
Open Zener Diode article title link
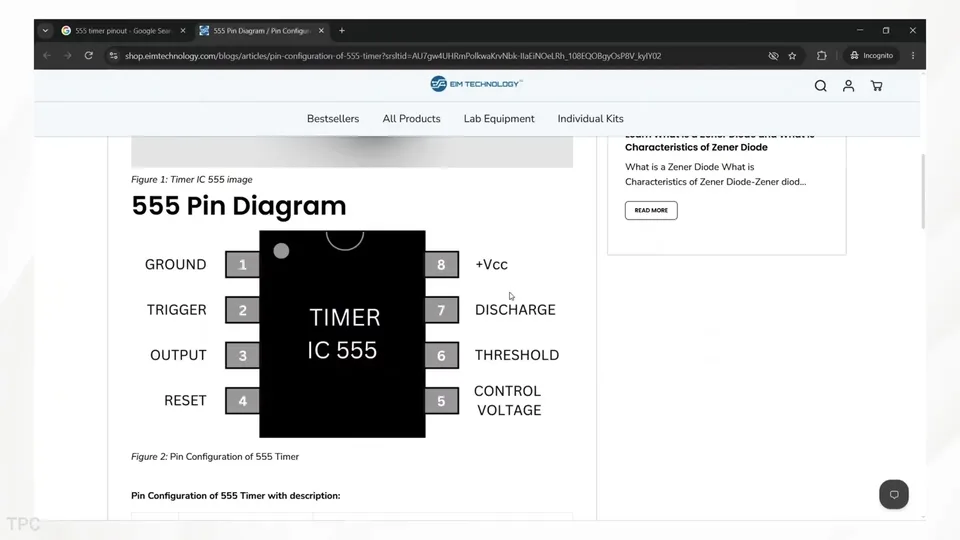(x=720, y=141)
